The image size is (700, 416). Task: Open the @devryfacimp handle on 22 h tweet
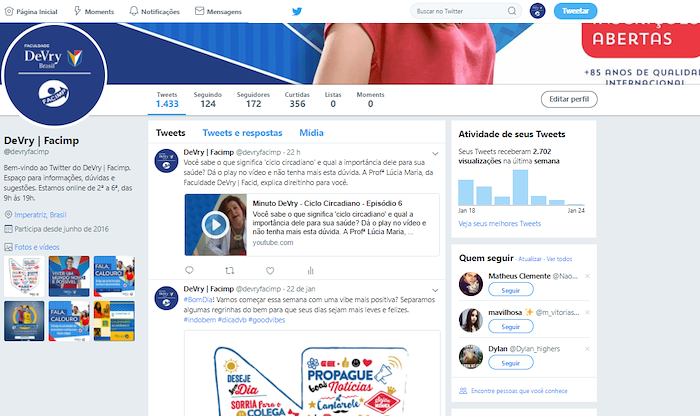point(258,152)
